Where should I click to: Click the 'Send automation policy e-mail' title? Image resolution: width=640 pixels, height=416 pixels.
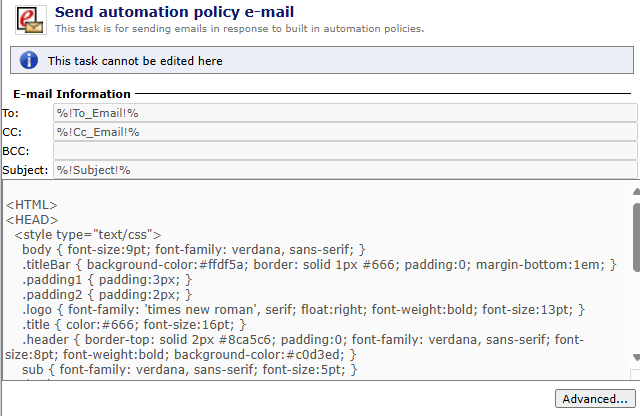click(x=188, y=12)
